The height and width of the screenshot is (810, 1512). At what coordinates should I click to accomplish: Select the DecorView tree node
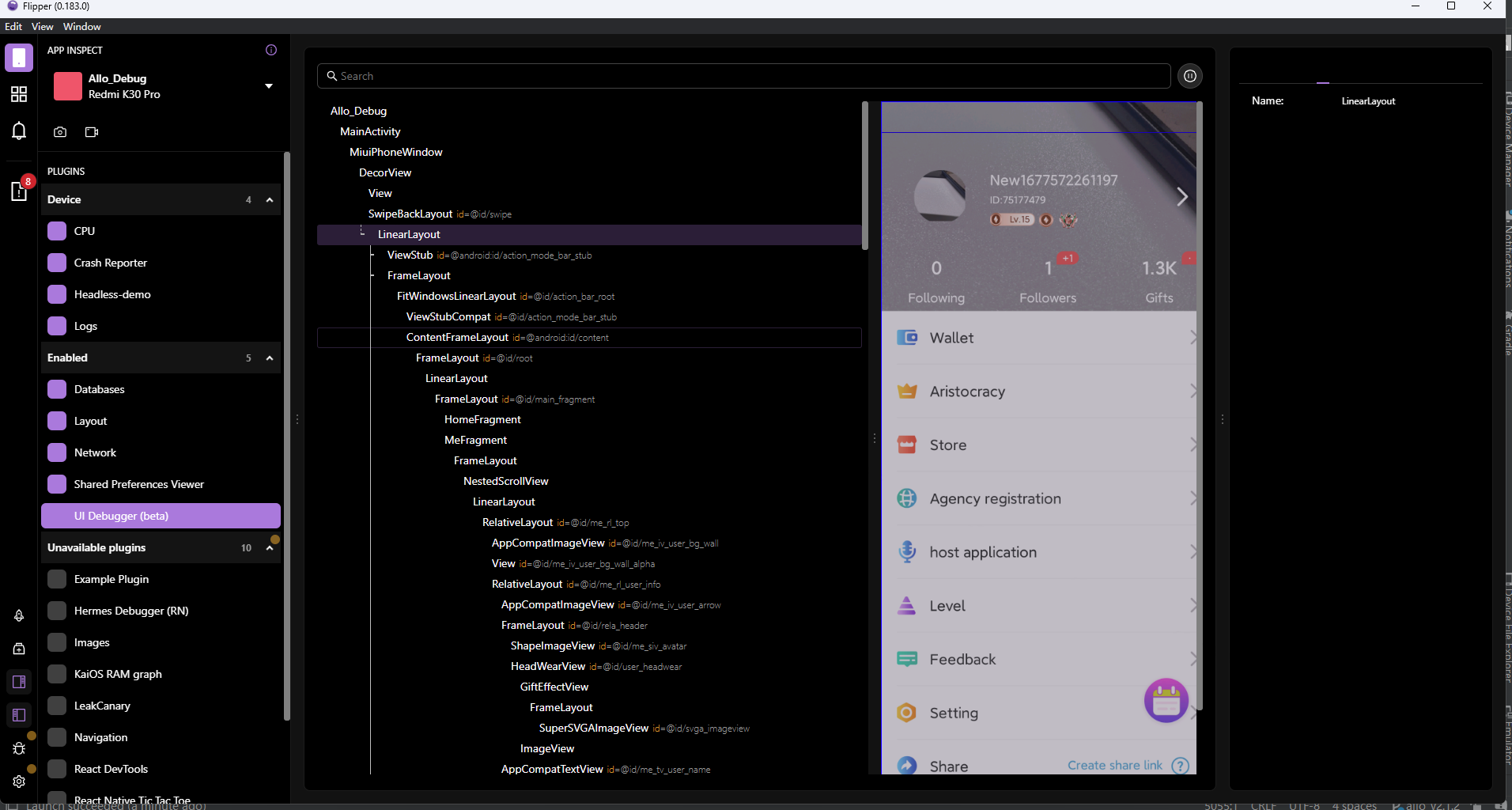coord(385,172)
